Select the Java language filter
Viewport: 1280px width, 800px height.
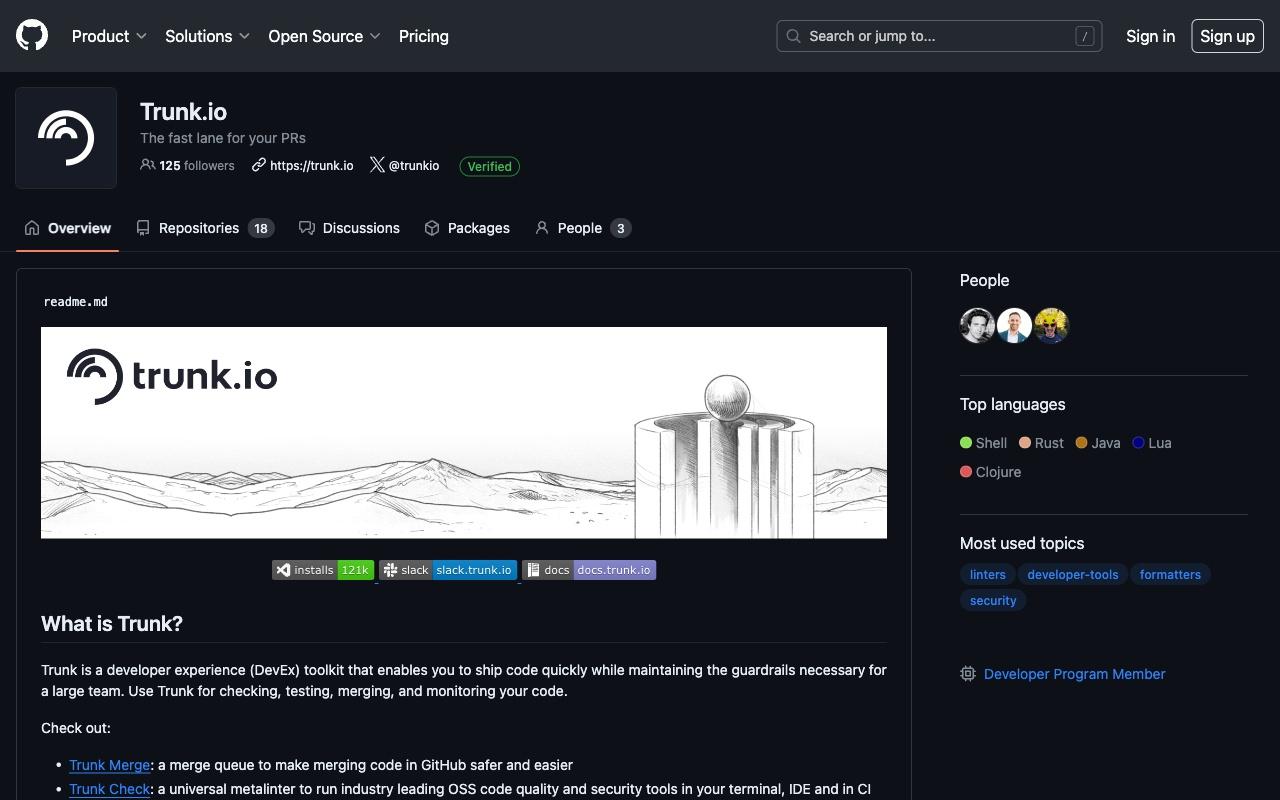(1098, 443)
